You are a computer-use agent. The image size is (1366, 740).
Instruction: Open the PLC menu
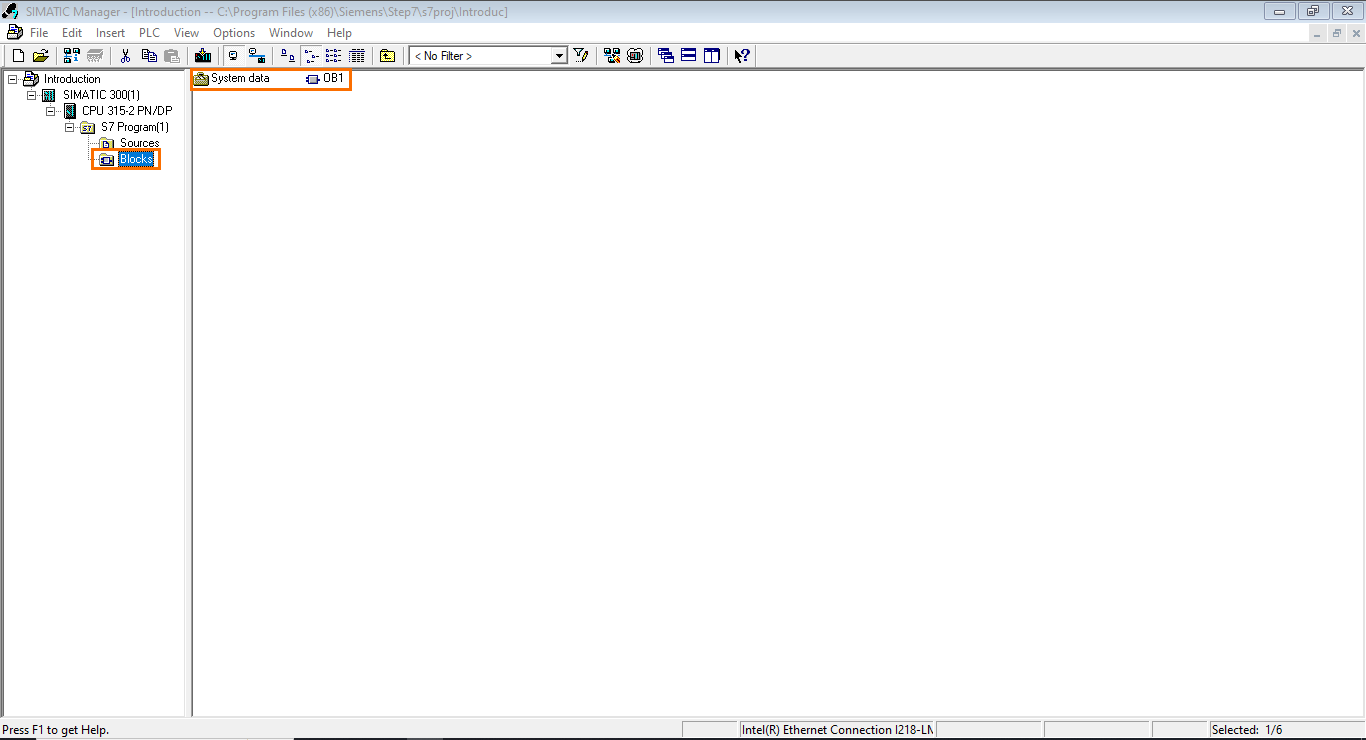click(148, 32)
